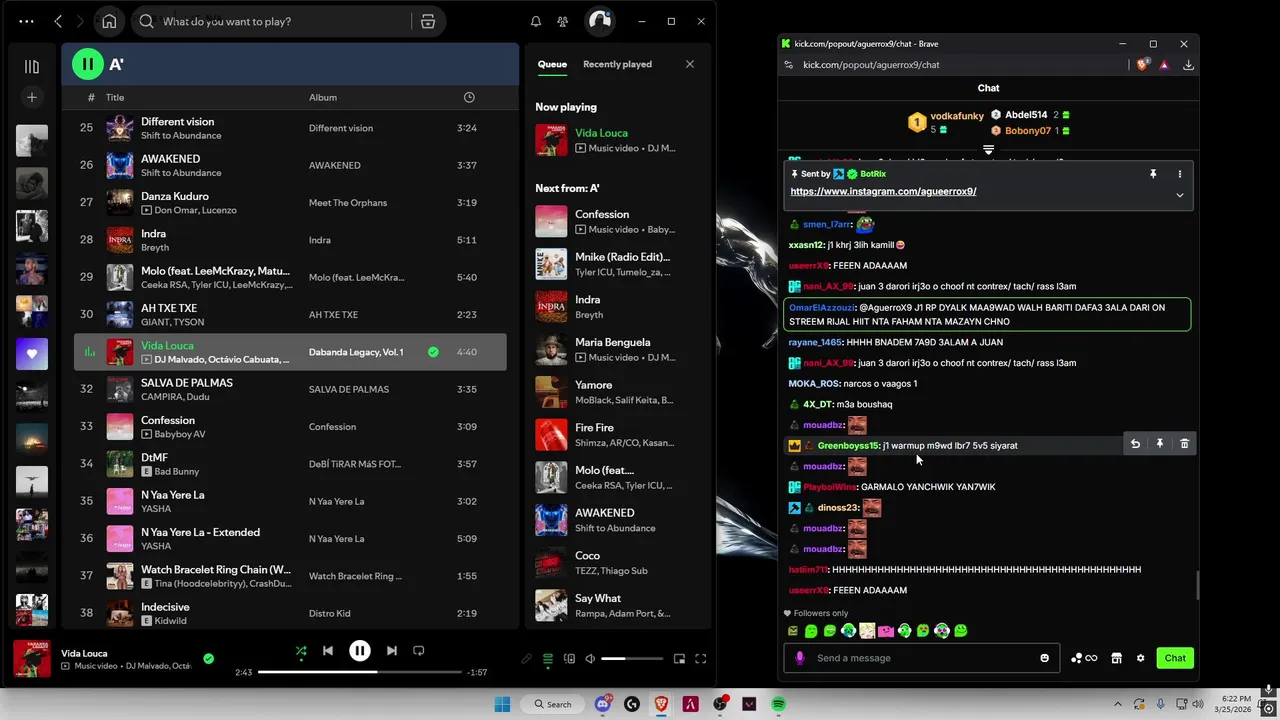Click green pause button in playlist header
Image resolution: width=1280 pixels, height=720 pixels.
tap(88, 64)
